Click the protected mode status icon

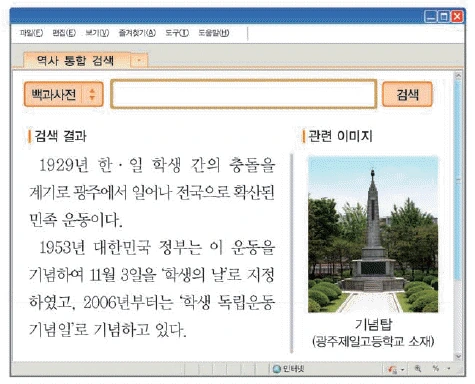click(x=392, y=369)
